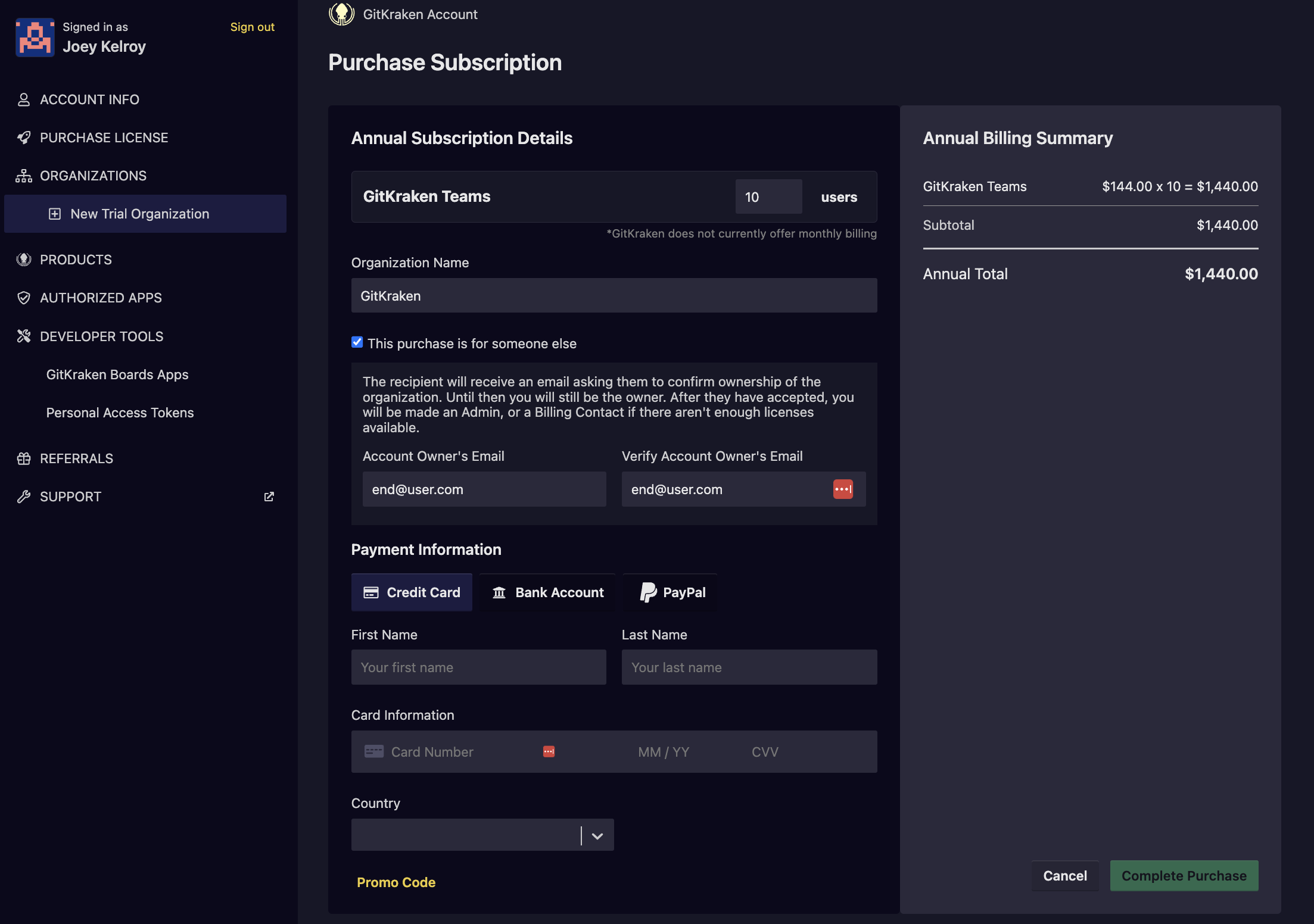1314x924 pixels.
Task: Click the red autofill icon in the Card Number field
Action: click(x=549, y=752)
